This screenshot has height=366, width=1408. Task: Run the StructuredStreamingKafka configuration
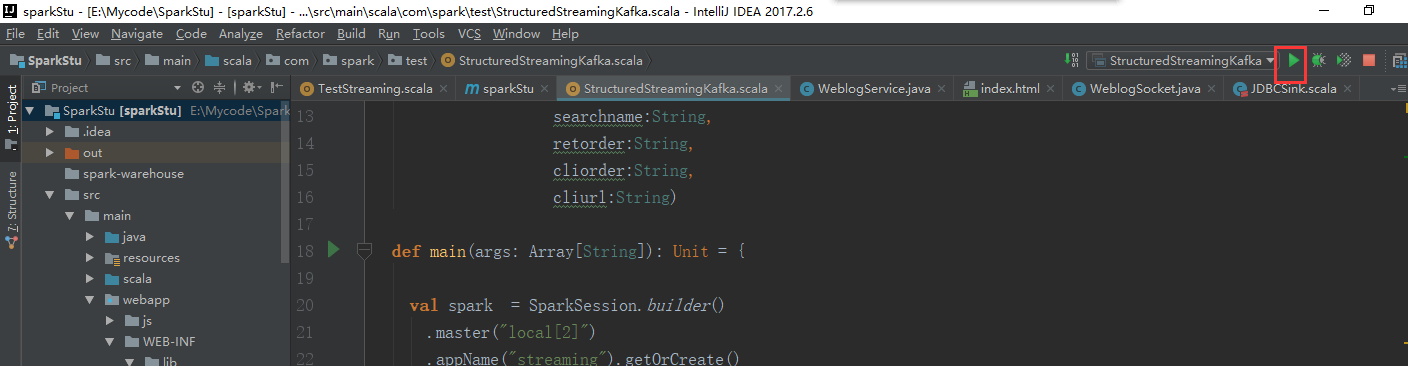1293,61
